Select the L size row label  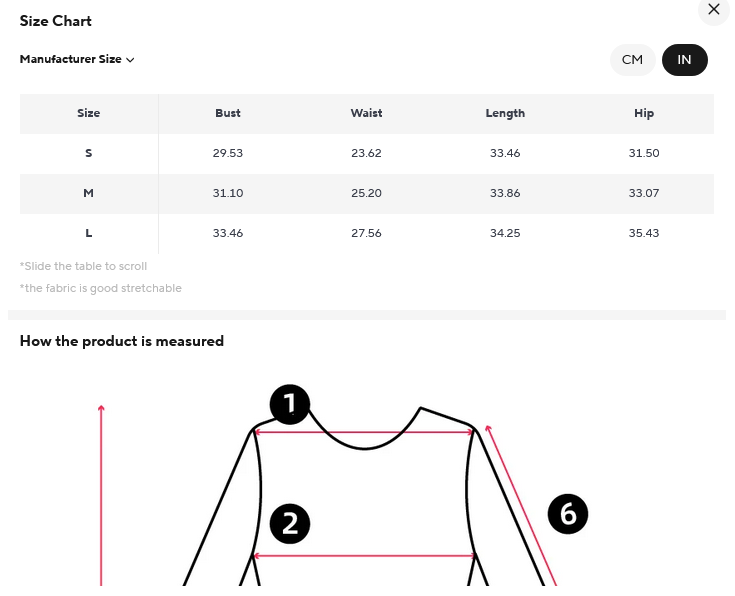coord(89,233)
